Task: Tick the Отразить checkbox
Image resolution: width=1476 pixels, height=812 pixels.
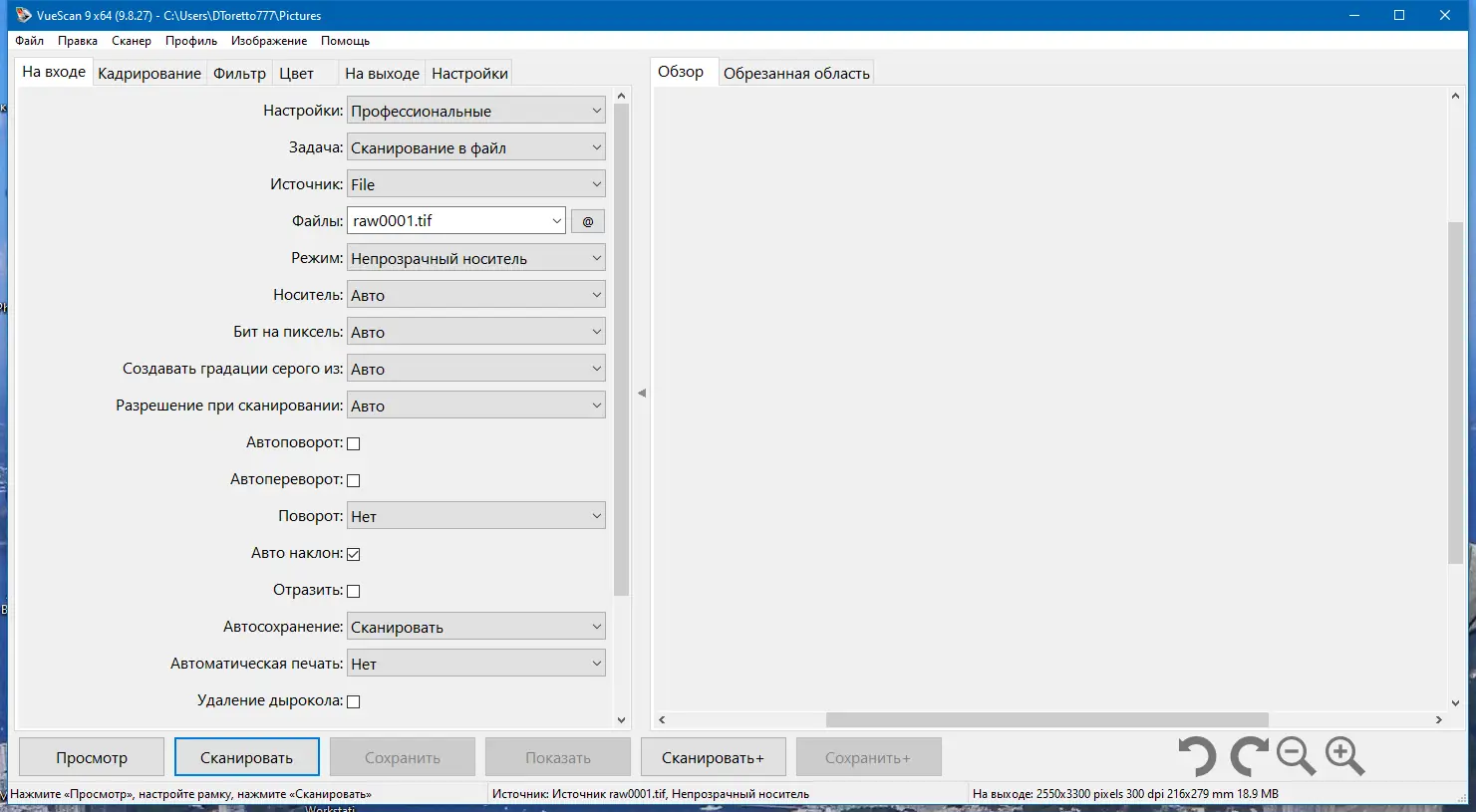Action: click(x=353, y=591)
